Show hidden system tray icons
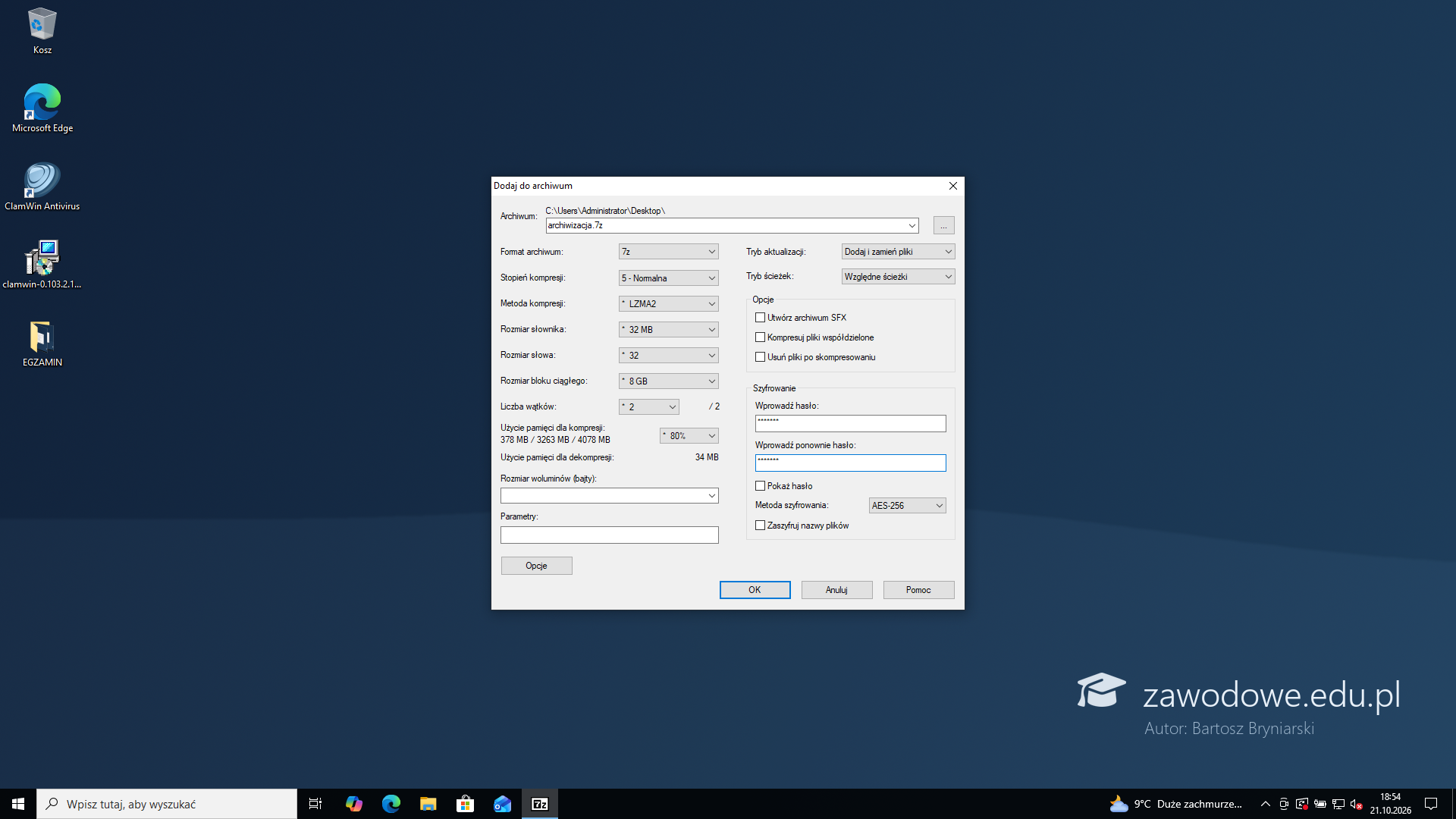This screenshot has width=1456, height=819. (1265, 804)
